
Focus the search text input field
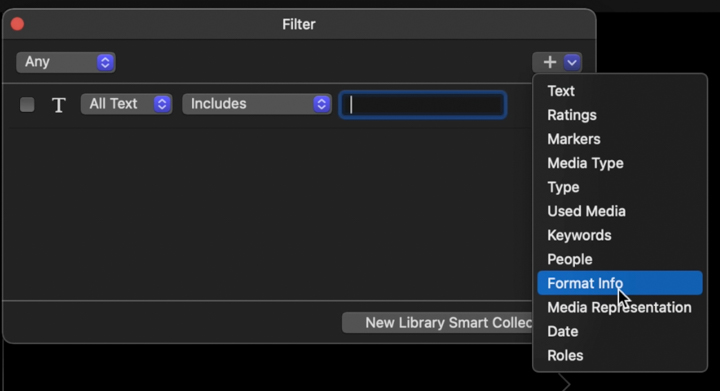click(422, 105)
